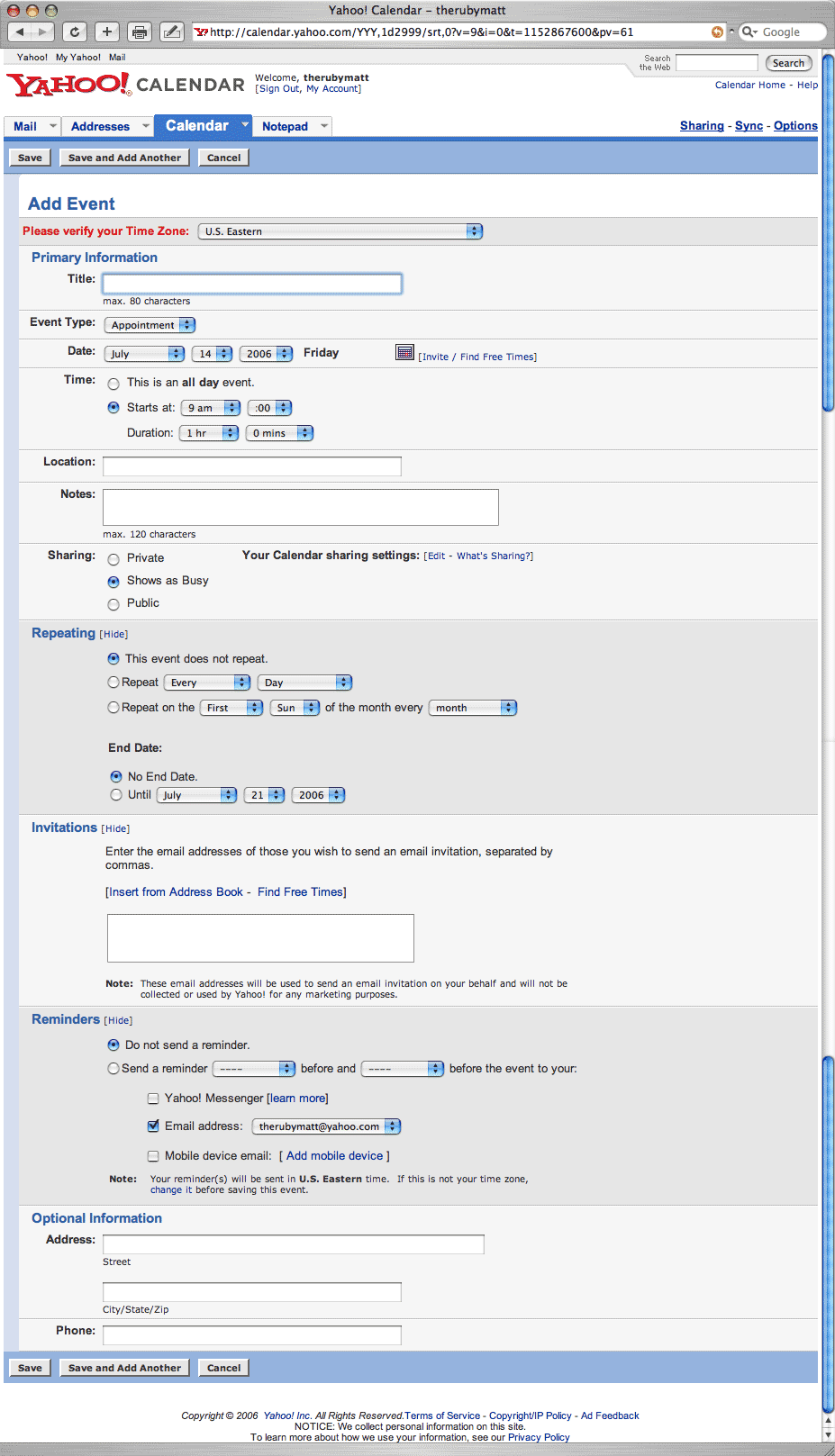Select the Calendar tab
835x1456 pixels.
point(197,126)
